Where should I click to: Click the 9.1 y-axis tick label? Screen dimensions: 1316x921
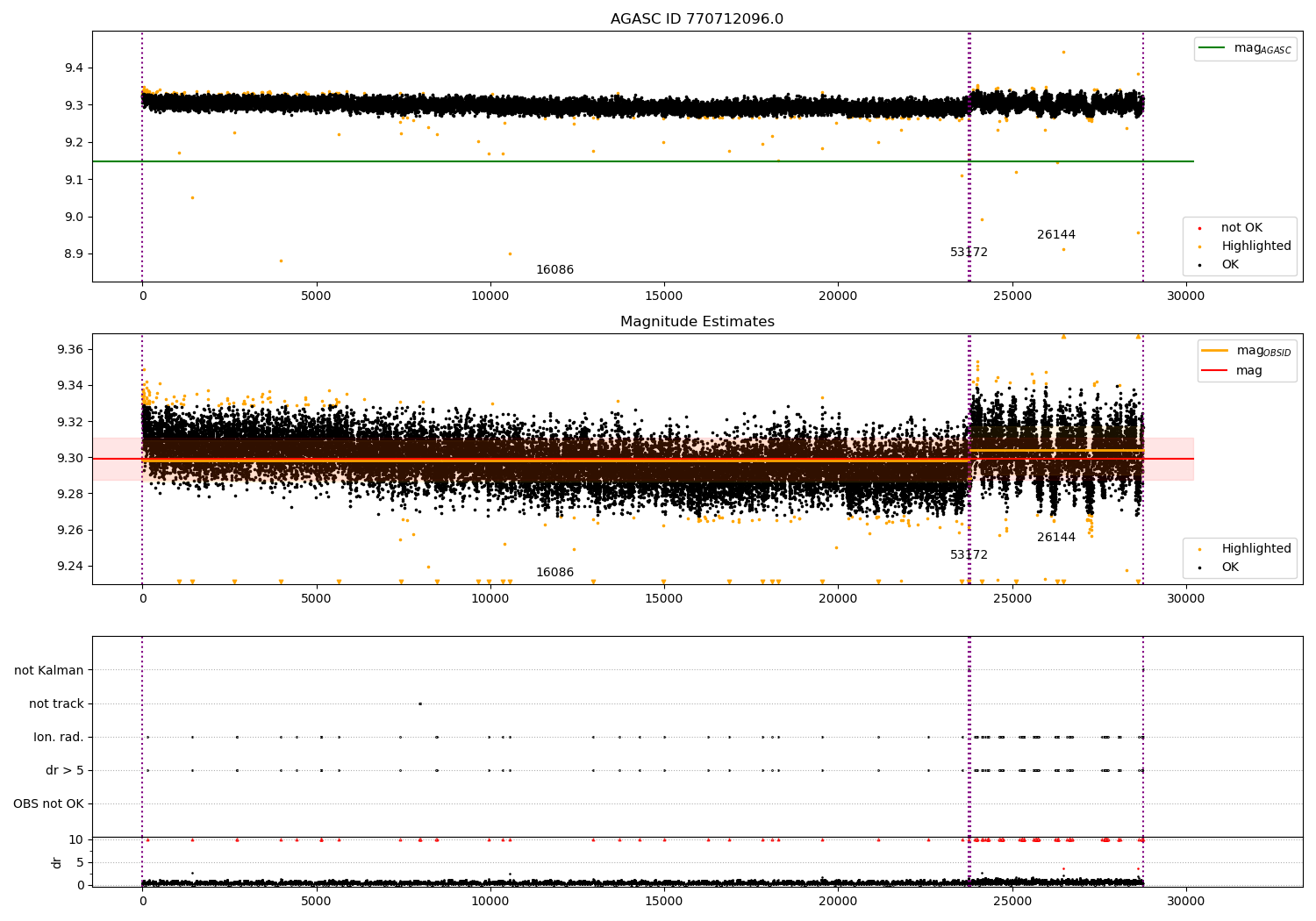point(74,180)
